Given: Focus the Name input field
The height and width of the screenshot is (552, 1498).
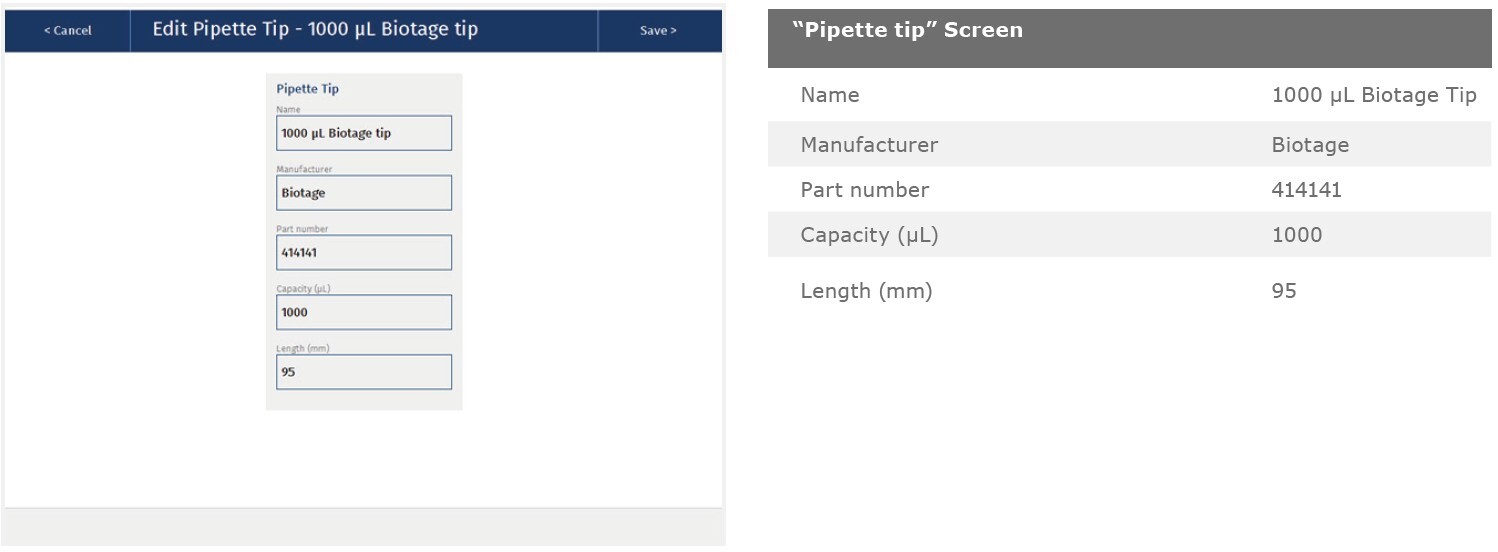Looking at the screenshot, I should point(363,133).
